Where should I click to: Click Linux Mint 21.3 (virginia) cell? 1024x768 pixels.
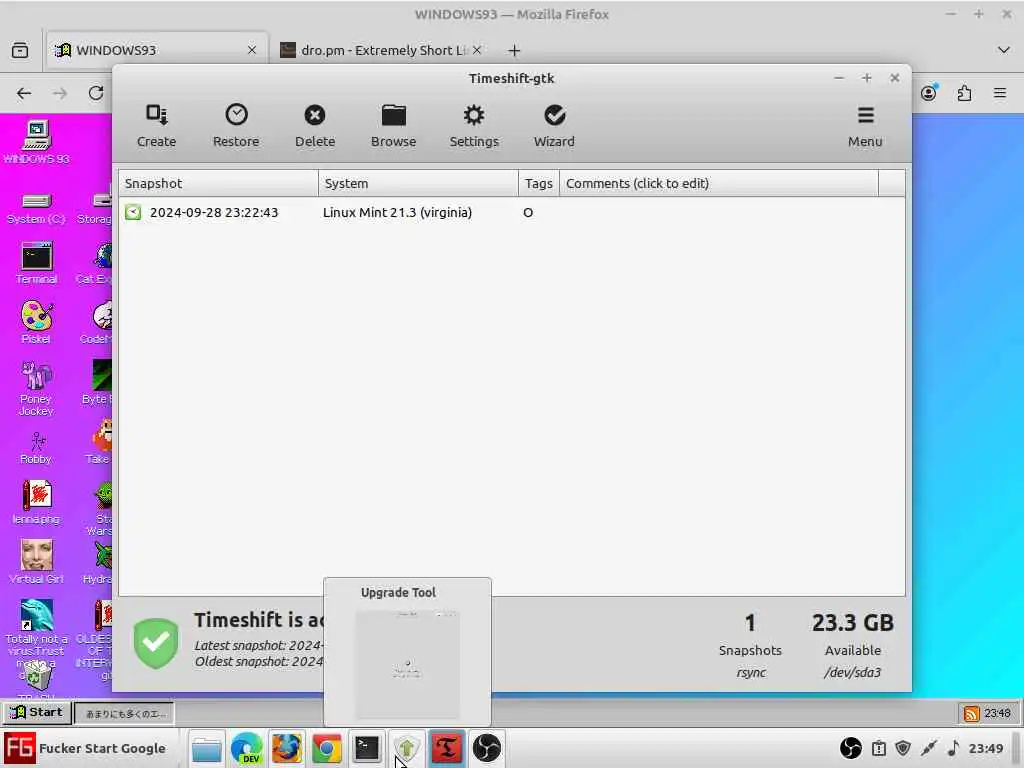[x=397, y=212]
